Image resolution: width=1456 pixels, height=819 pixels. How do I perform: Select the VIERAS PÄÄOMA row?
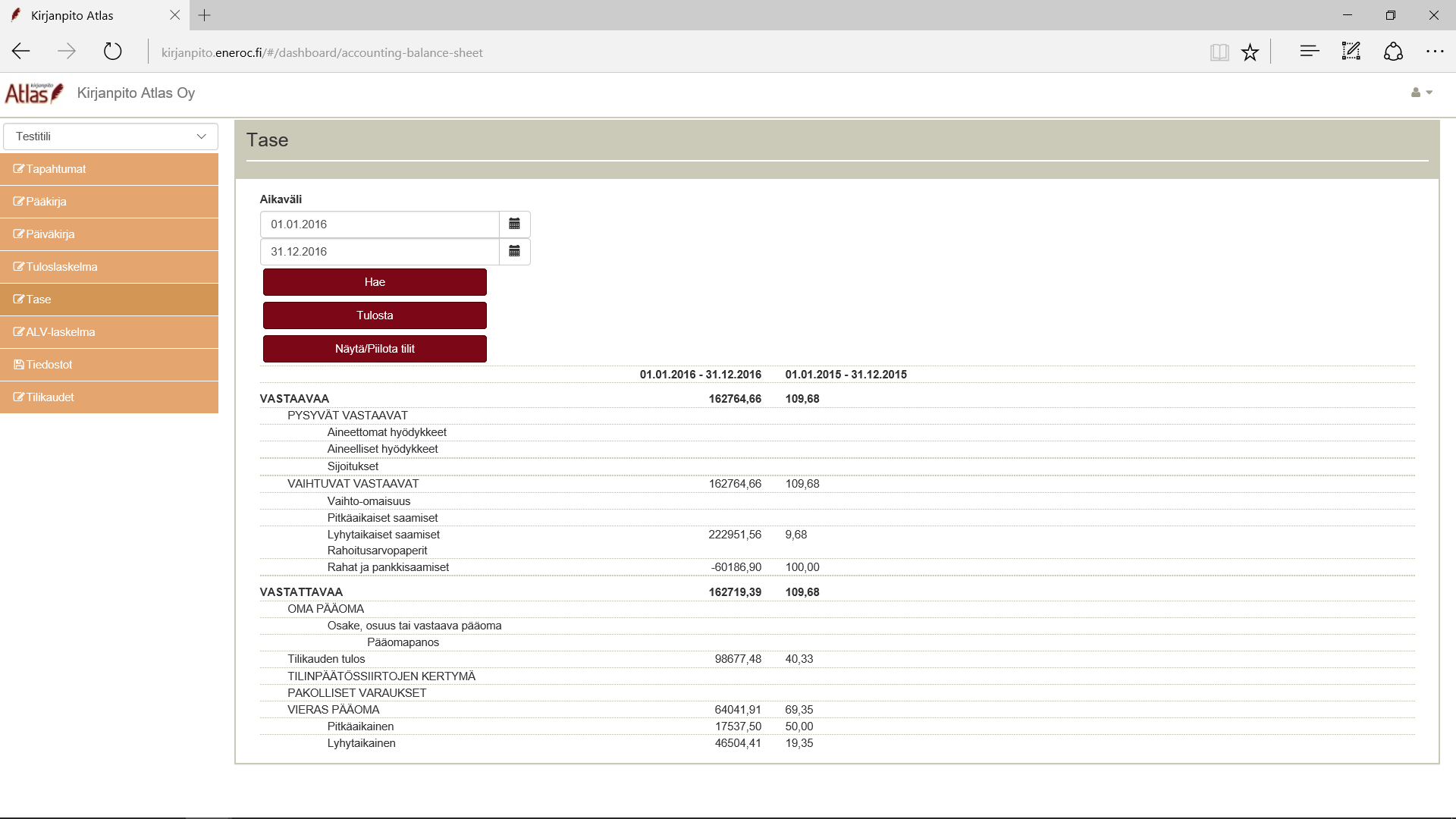click(x=837, y=710)
